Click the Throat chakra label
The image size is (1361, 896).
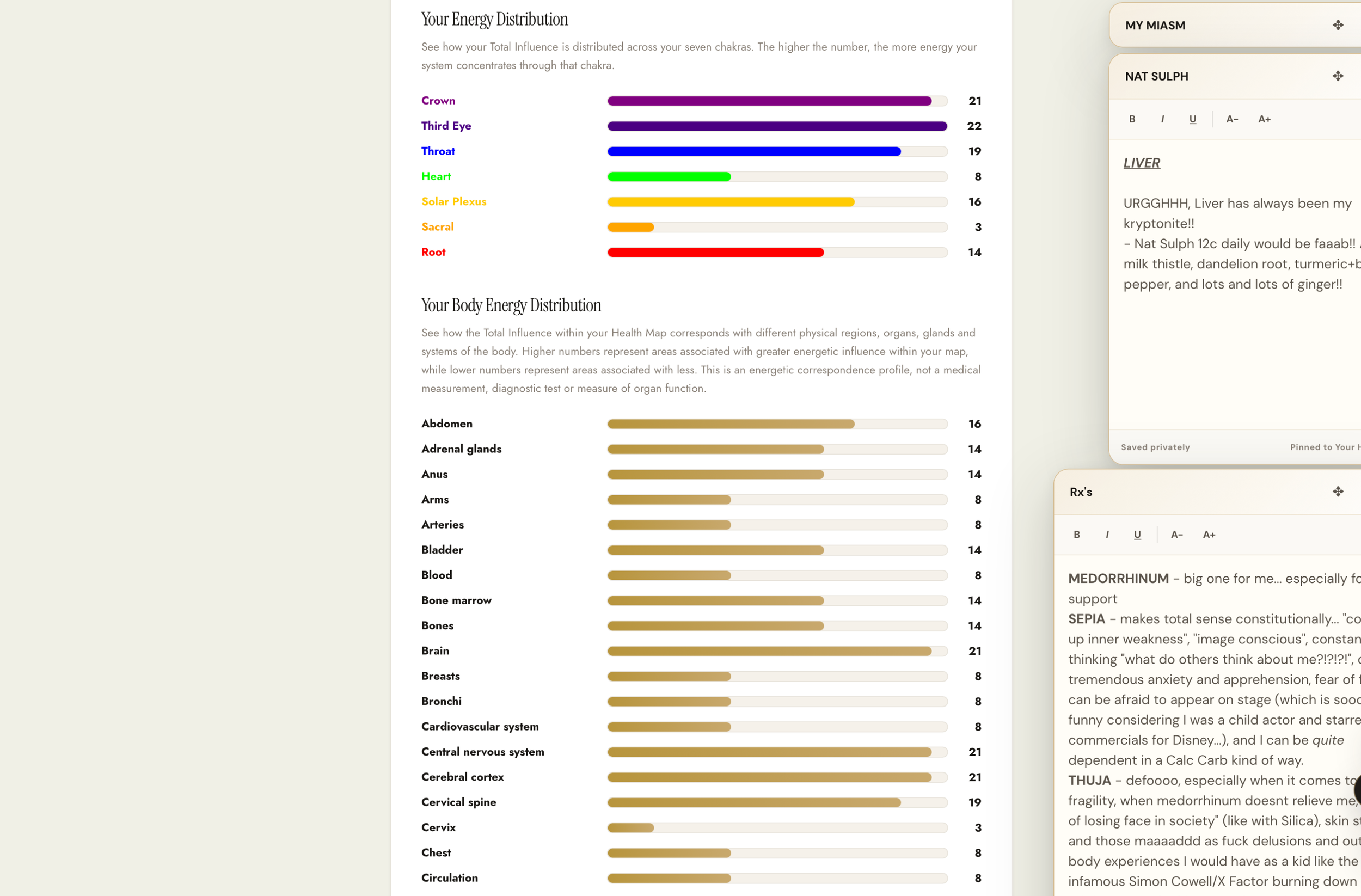point(438,151)
